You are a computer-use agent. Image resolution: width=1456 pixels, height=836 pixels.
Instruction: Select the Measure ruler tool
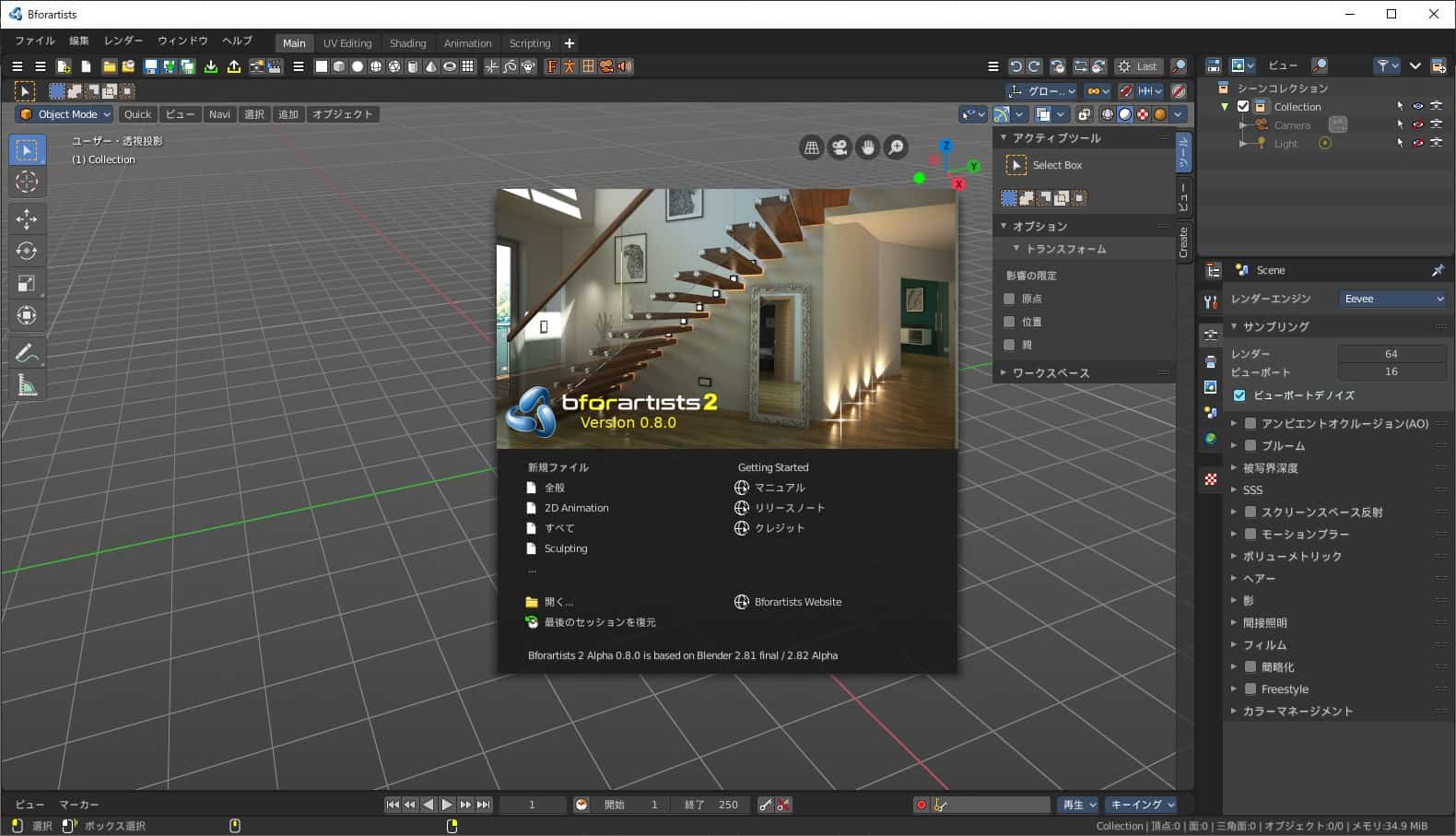click(x=27, y=385)
